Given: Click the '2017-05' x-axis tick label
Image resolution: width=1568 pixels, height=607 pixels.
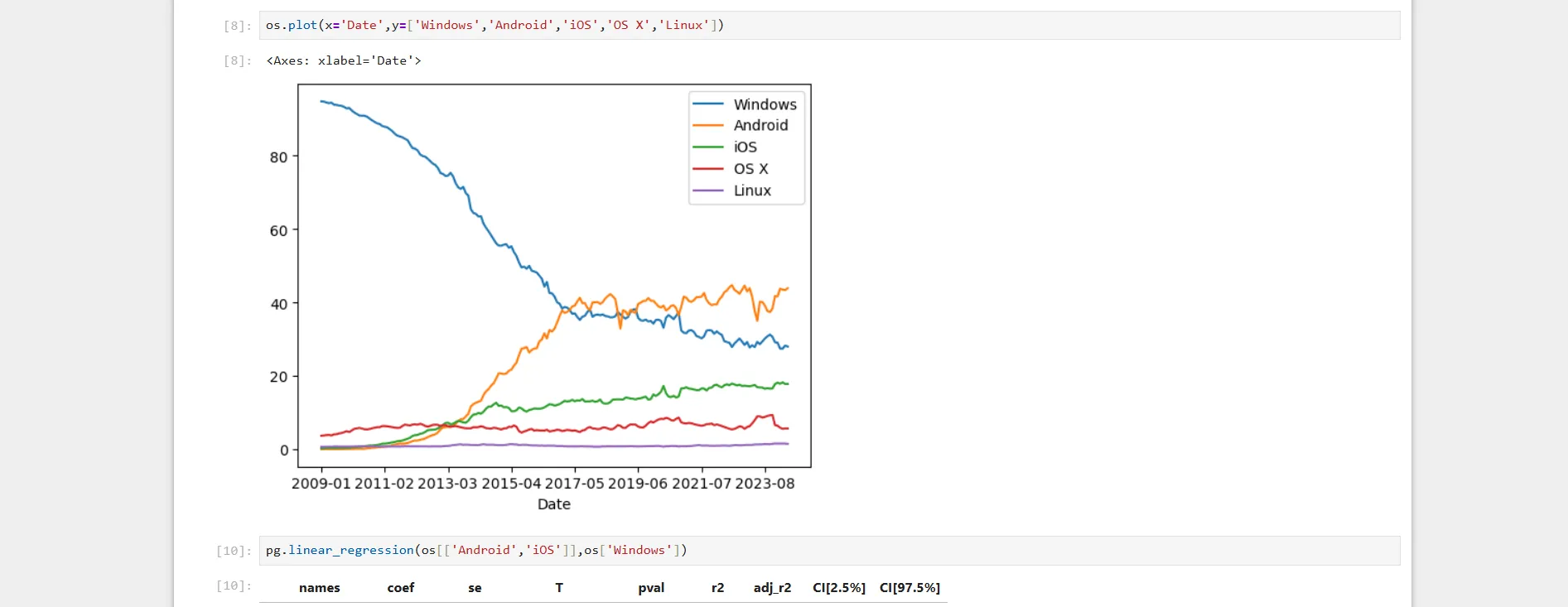Looking at the screenshot, I should (x=575, y=484).
